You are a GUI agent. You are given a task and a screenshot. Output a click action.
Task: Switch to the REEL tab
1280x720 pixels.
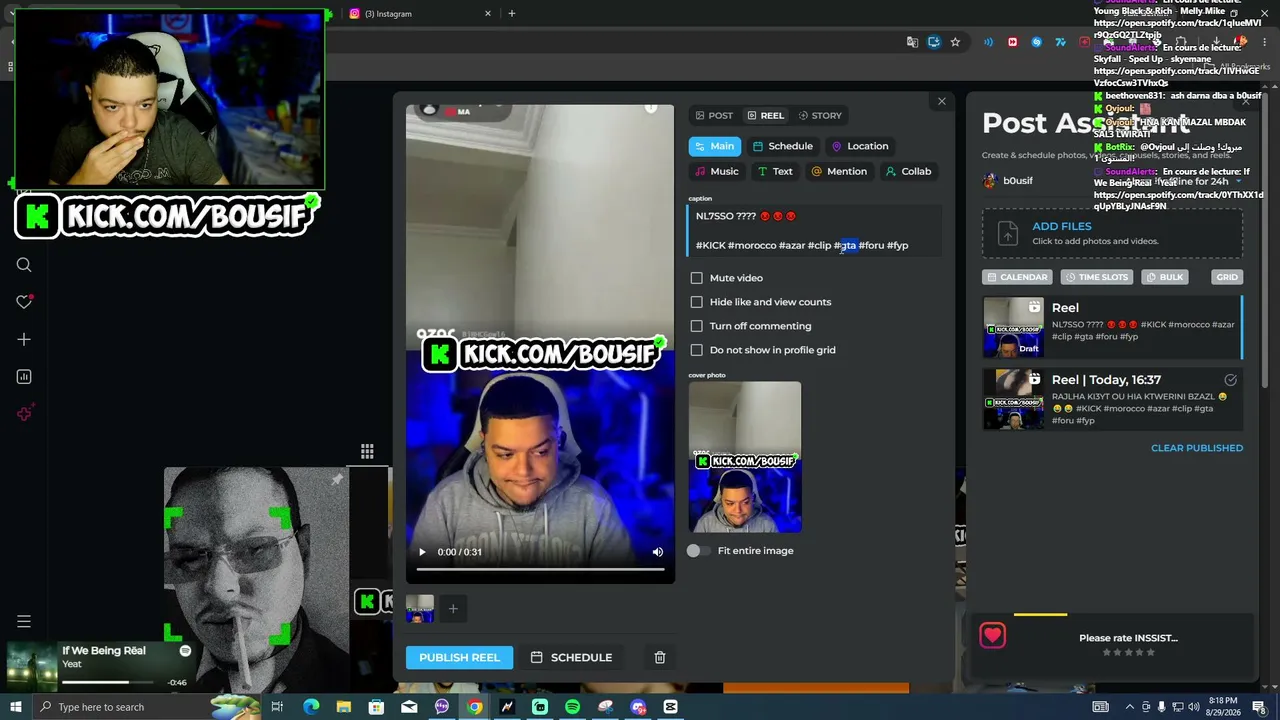(x=765, y=115)
